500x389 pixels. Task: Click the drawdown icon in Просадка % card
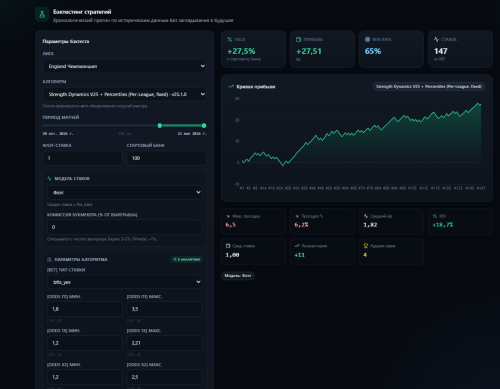point(297,216)
